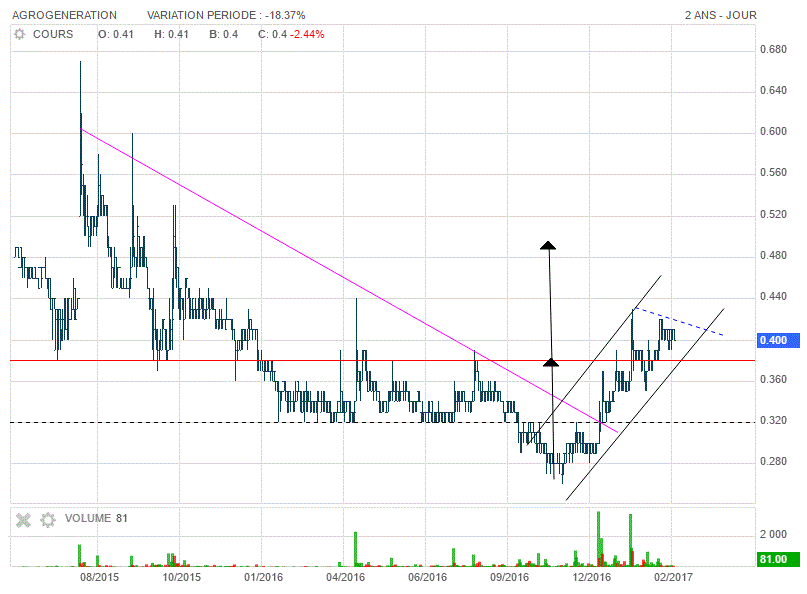The width and height of the screenshot is (807, 594).
Task: Click the blue 0.400 current price tag
Action: point(779,340)
